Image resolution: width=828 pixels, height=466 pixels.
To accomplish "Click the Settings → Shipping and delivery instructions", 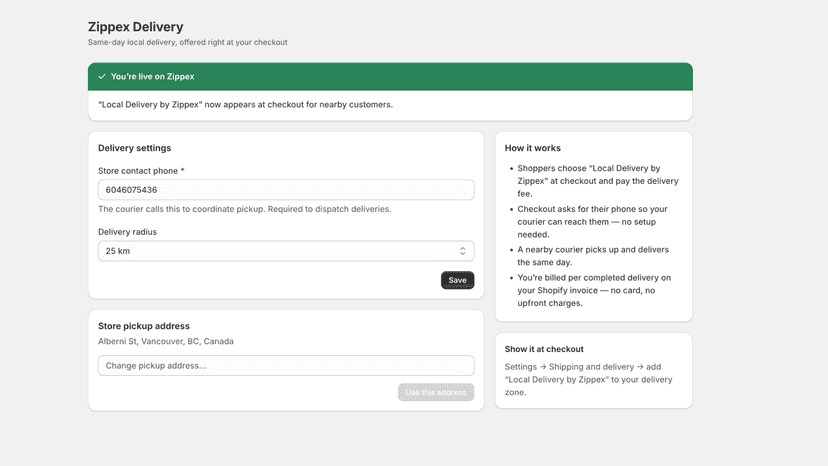I will [588, 379].
